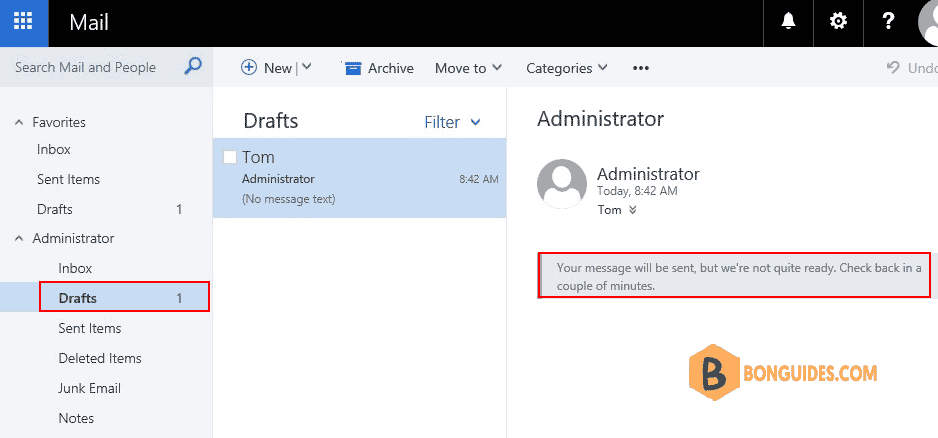Open the help question mark
This screenshot has width=938, height=438.
888,22
